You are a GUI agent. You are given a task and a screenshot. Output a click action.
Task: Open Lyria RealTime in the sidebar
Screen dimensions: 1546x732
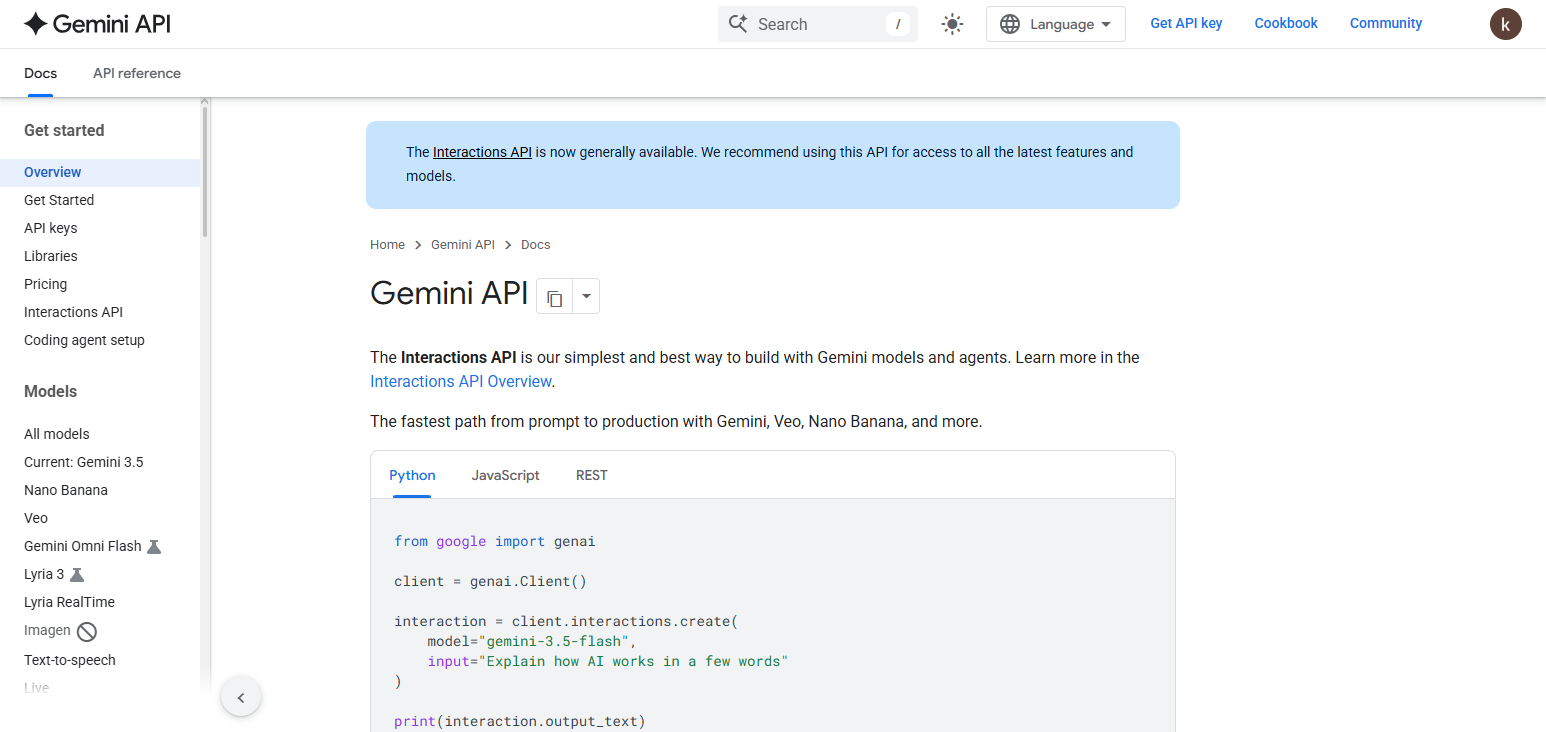tap(69, 602)
